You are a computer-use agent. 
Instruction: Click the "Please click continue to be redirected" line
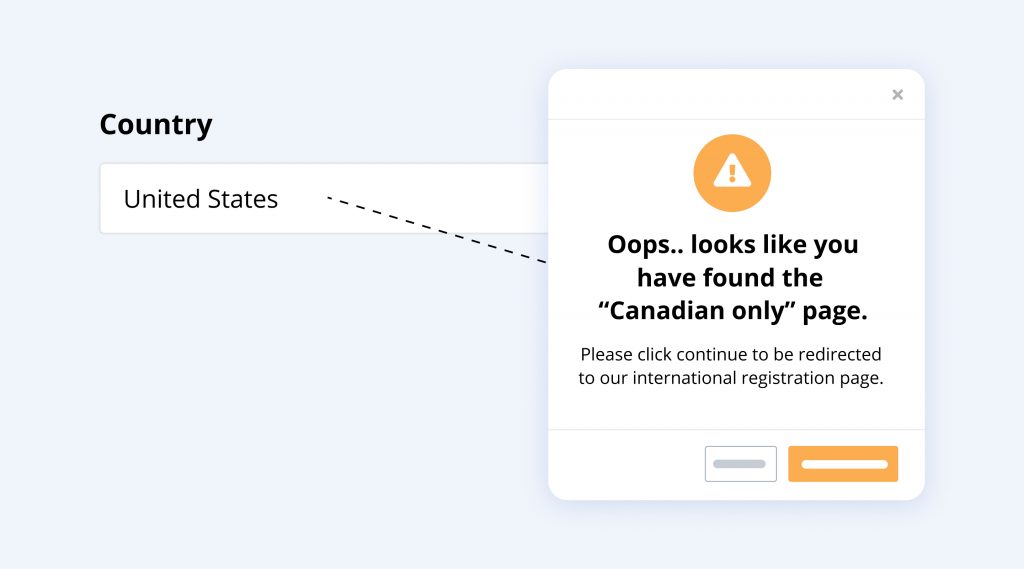[x=731, y=354]
